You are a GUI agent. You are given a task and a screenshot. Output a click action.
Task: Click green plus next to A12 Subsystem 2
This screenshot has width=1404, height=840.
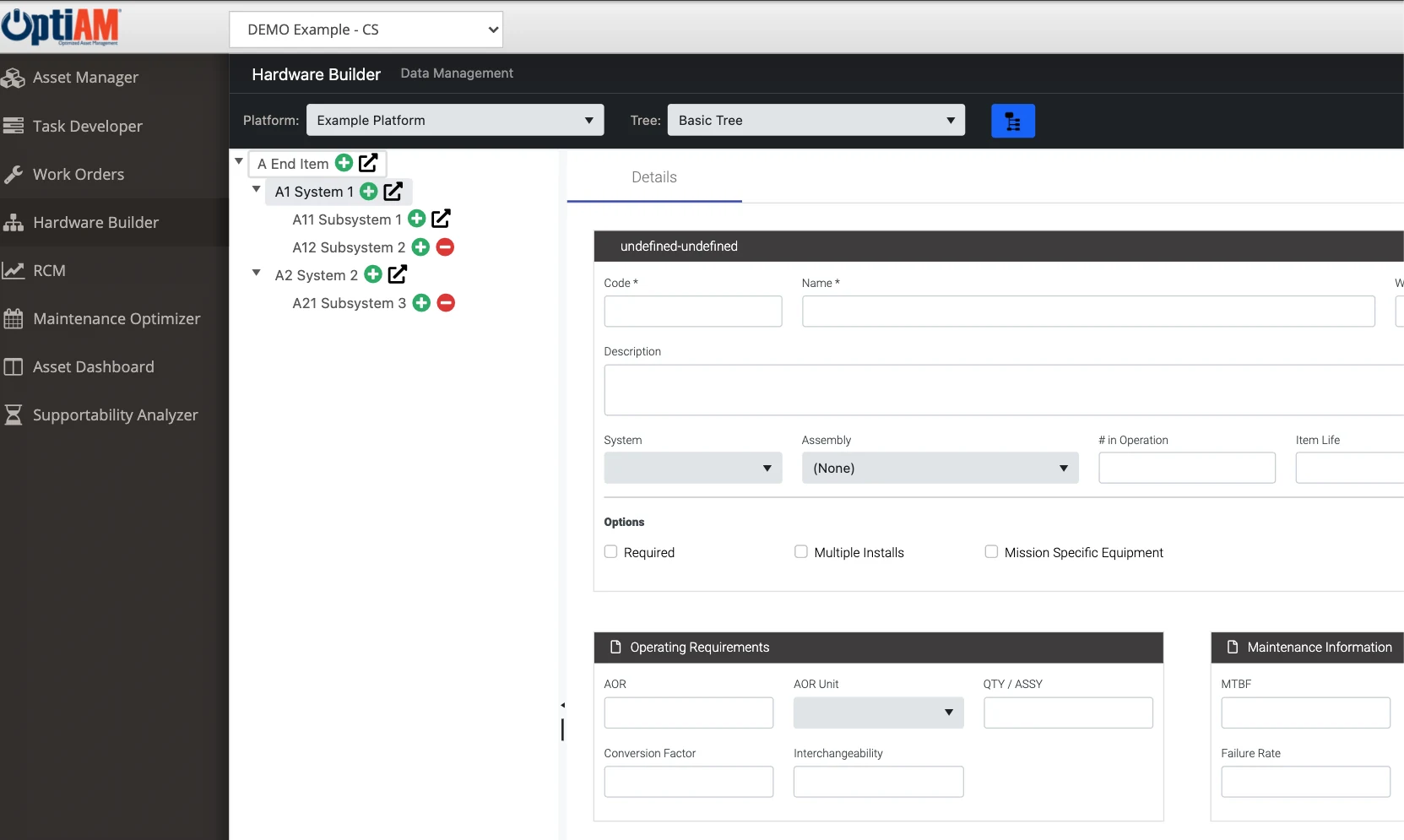point(421,247)
